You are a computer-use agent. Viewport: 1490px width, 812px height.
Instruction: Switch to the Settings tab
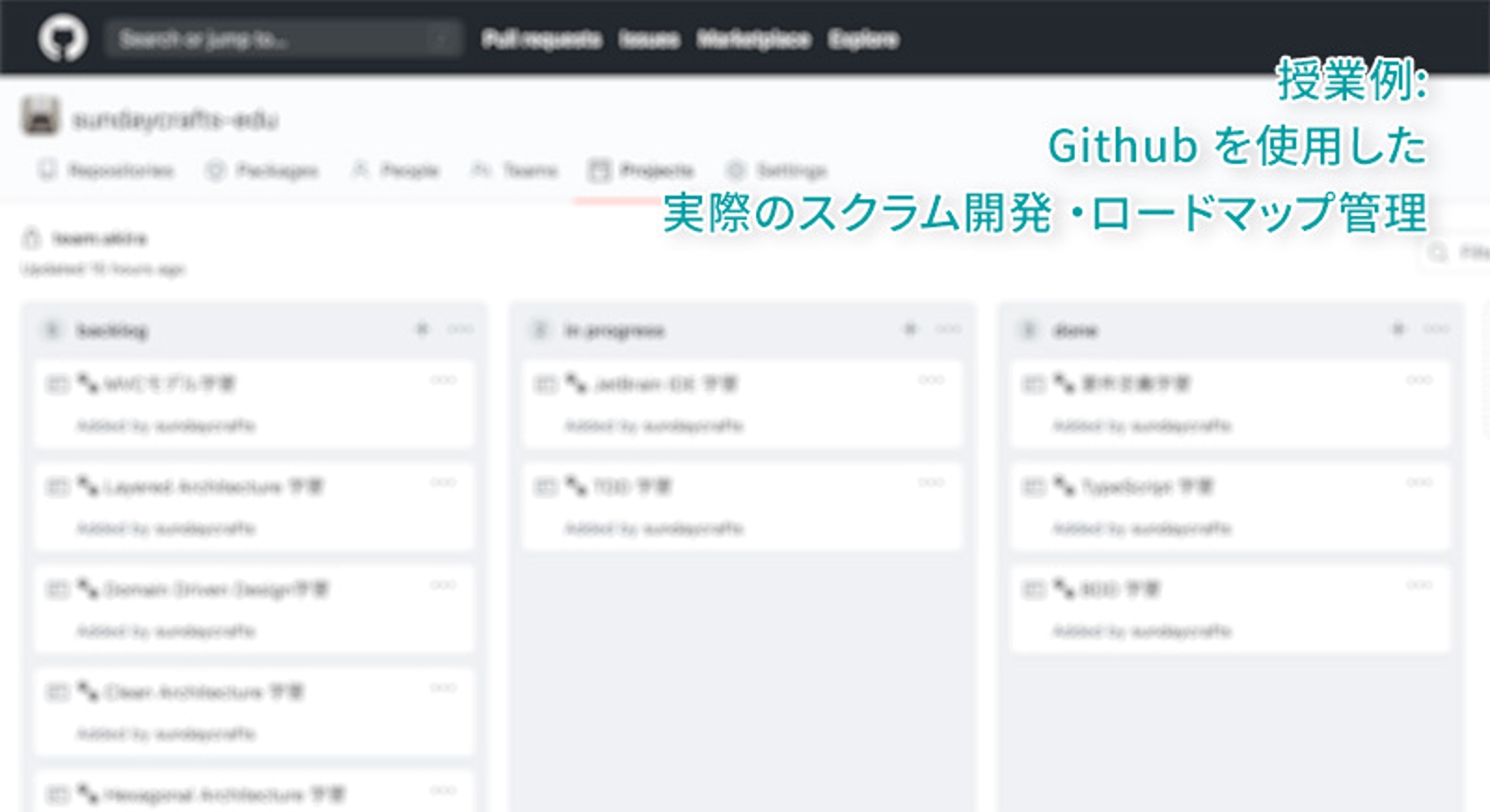[x=777, y=170]
